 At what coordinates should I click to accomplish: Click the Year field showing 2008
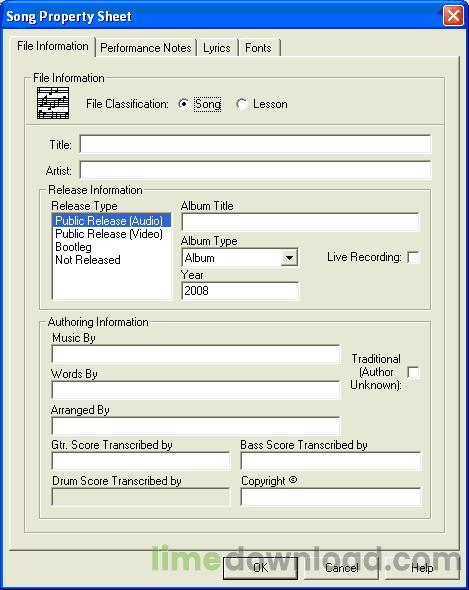240,291
